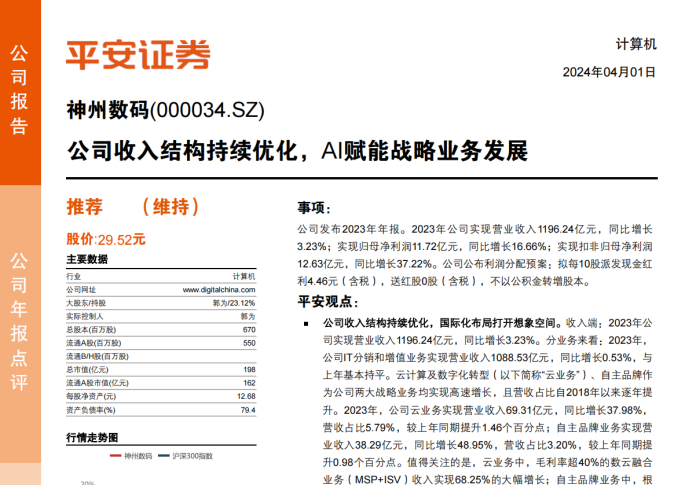Image resolution: width=685 pixels, height=485 pixels.
Task: Select the 公司报告 sidebar label
Action: pyautogui.click(x=19, y=89)
